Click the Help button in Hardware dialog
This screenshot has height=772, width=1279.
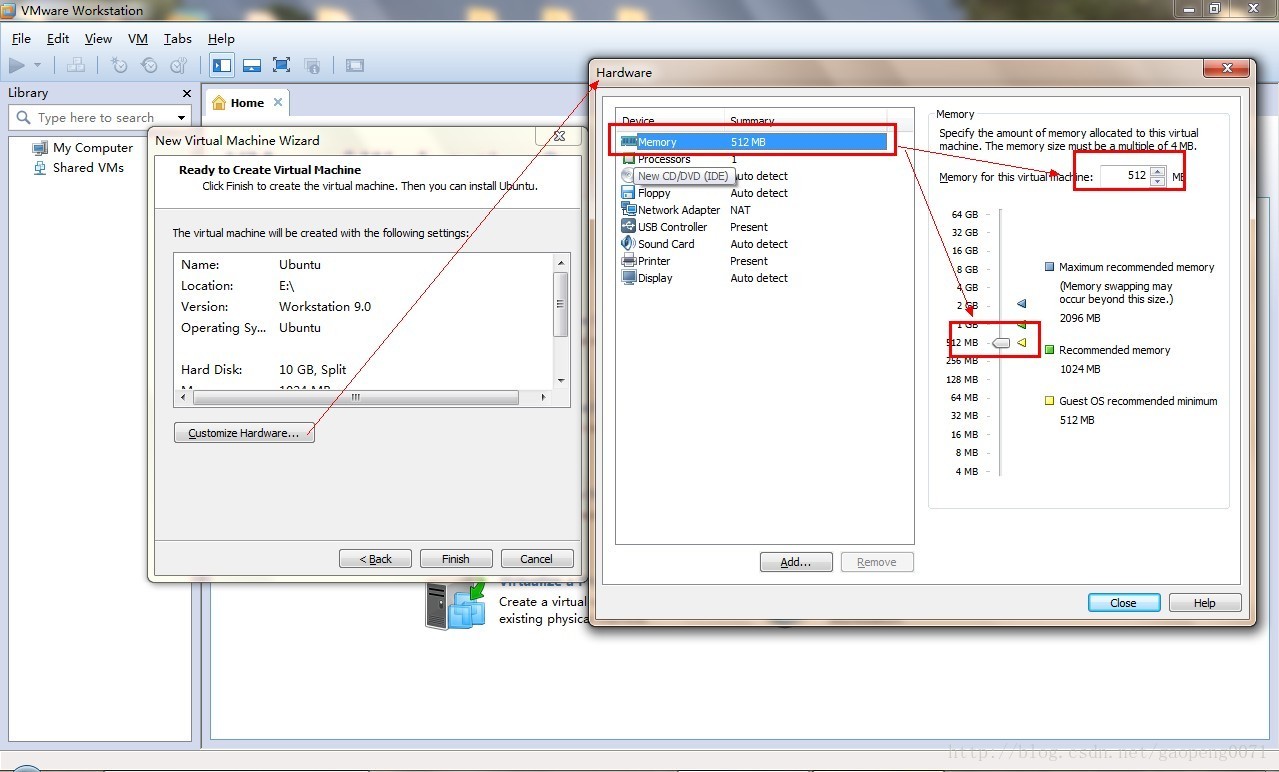click(x=1205, y=603)
